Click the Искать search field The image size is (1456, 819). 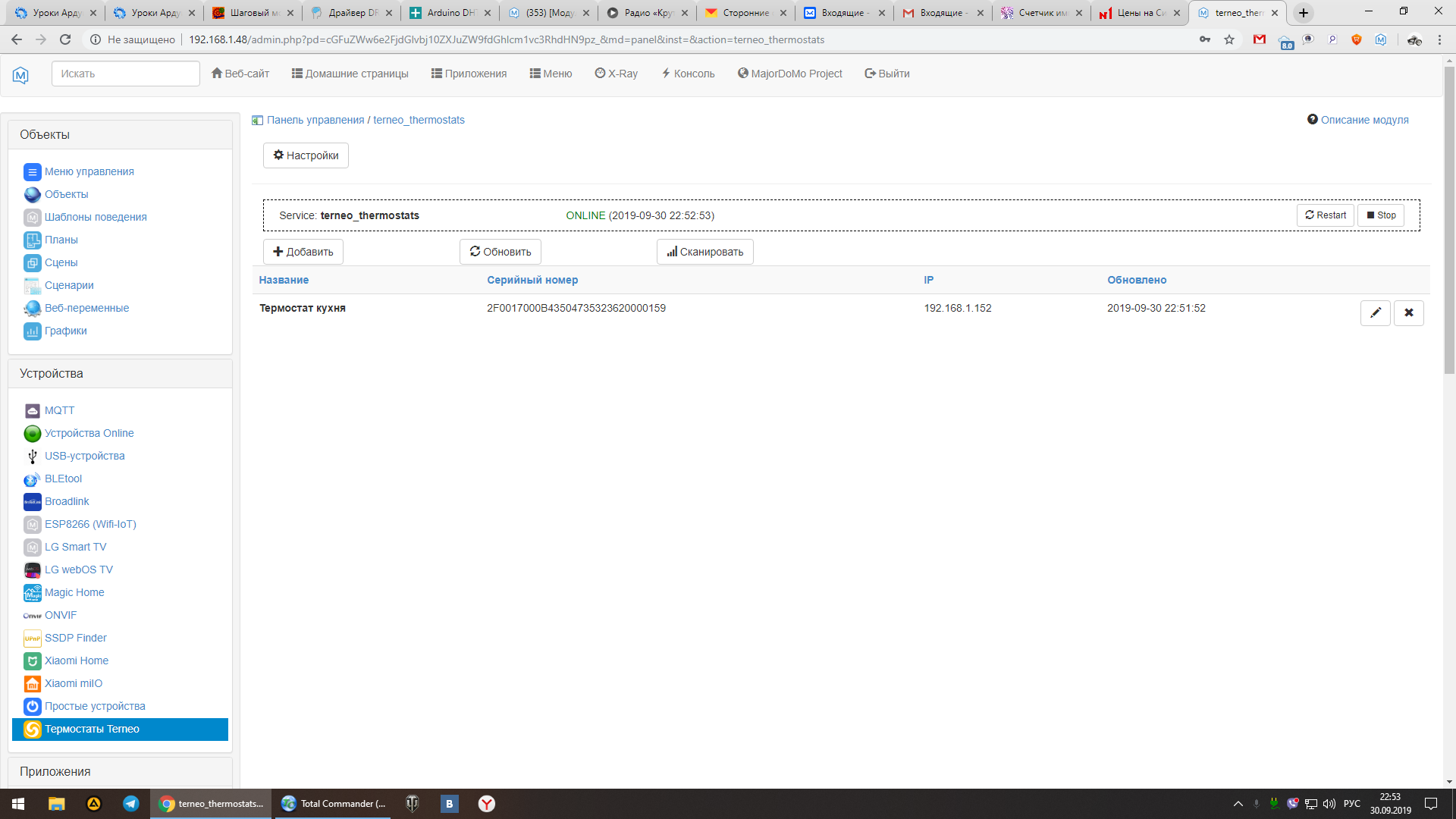coord(126,74)
